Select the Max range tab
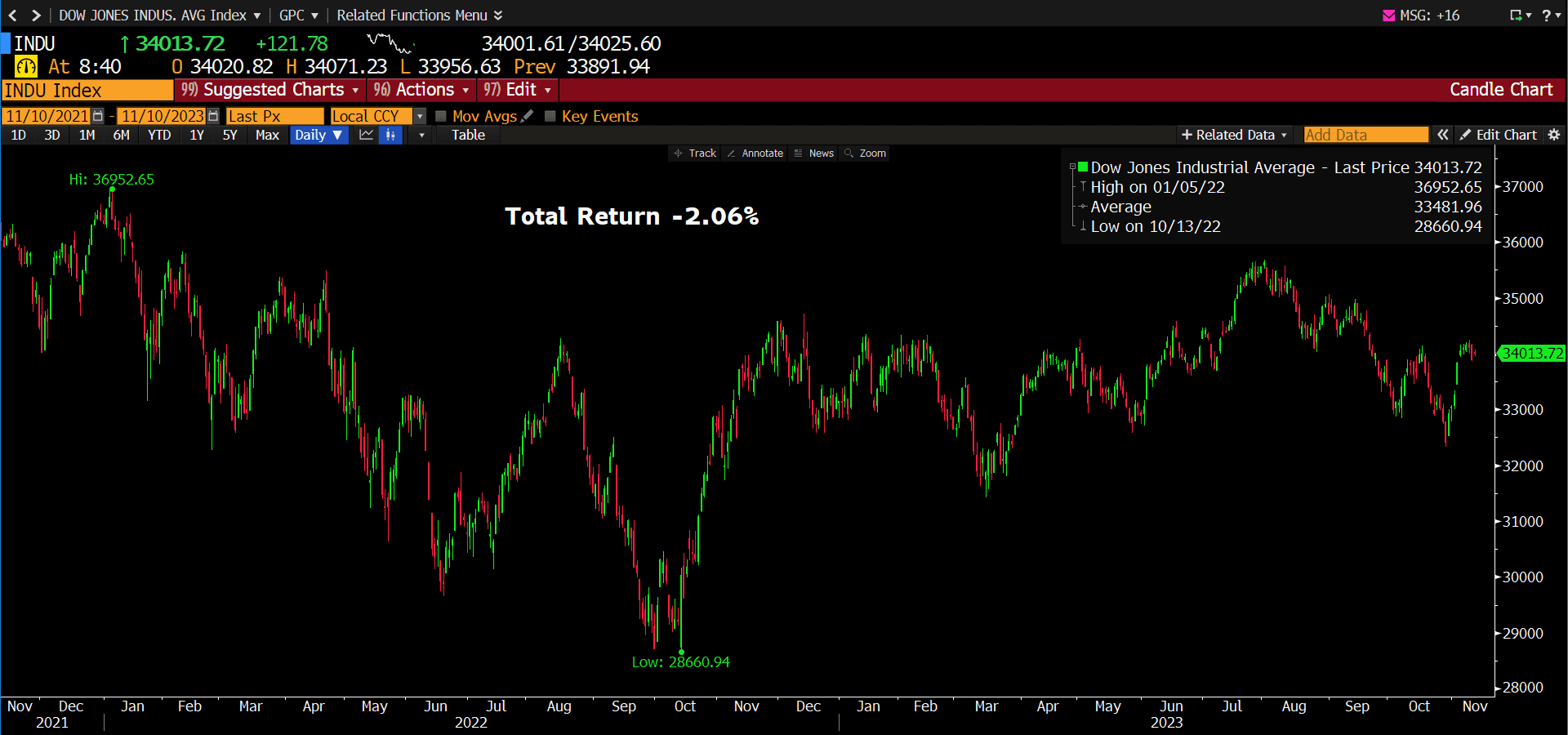1568x735 pixels. click(x=267, y=135)
